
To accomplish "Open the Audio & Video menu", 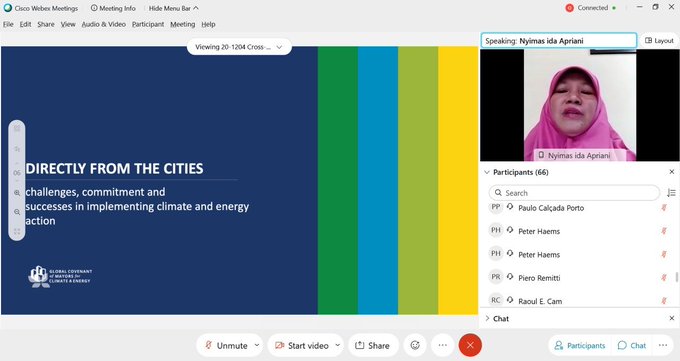I will pyautogui.click(x=104, y=24).
